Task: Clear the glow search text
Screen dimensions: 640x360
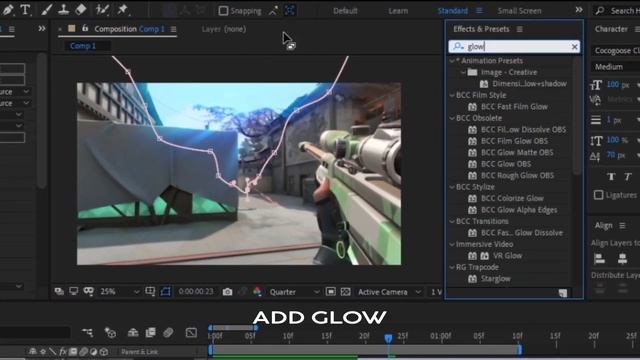Action: tap(574, 47)
